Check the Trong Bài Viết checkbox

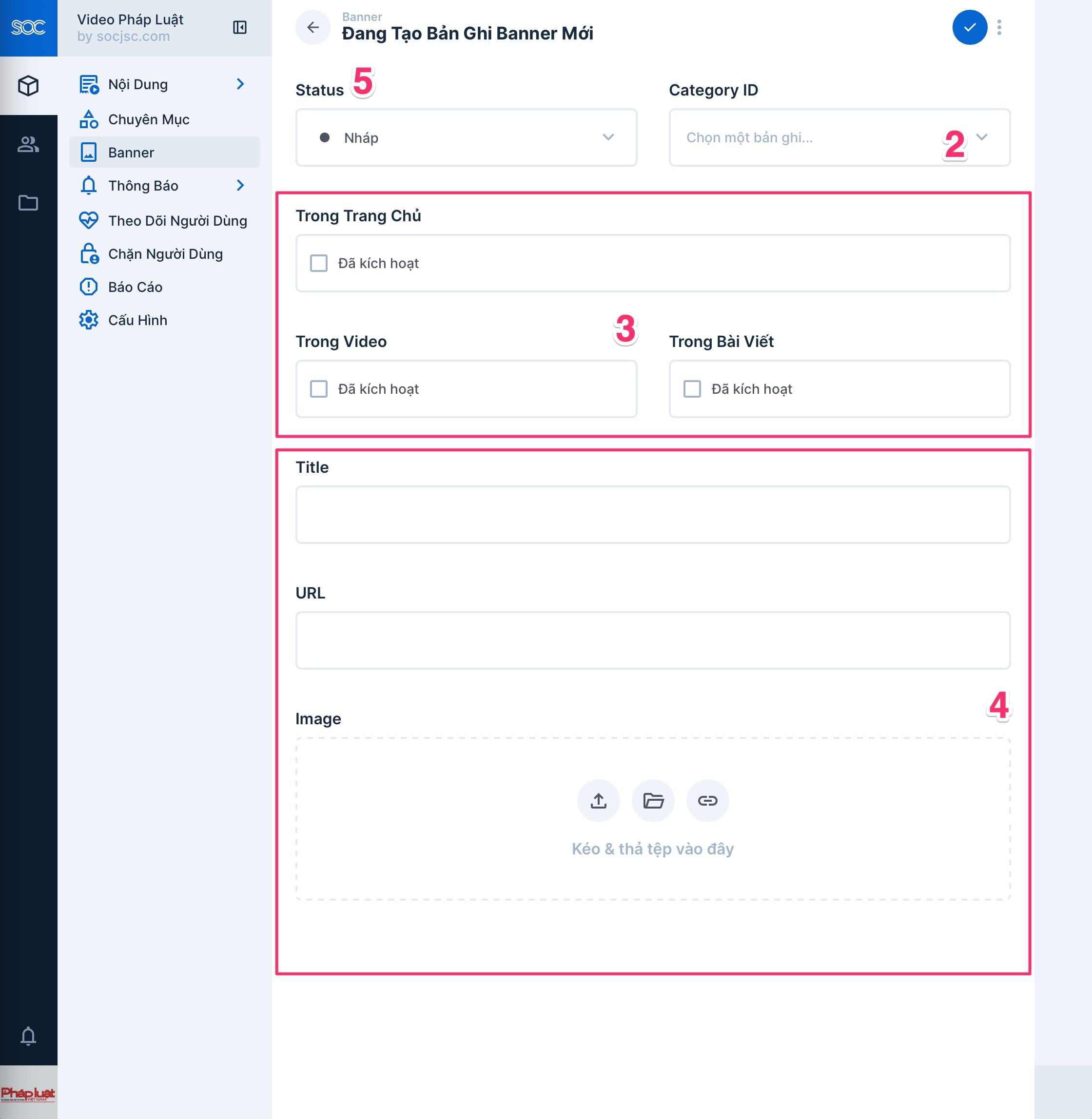coord(692,388)
